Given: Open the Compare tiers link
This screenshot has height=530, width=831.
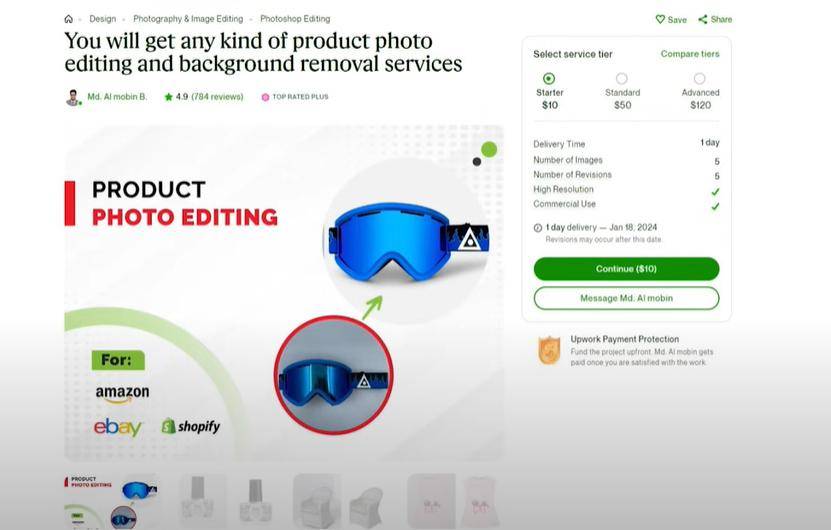Looking at the screenshot, I should click(x=690, y=54).
